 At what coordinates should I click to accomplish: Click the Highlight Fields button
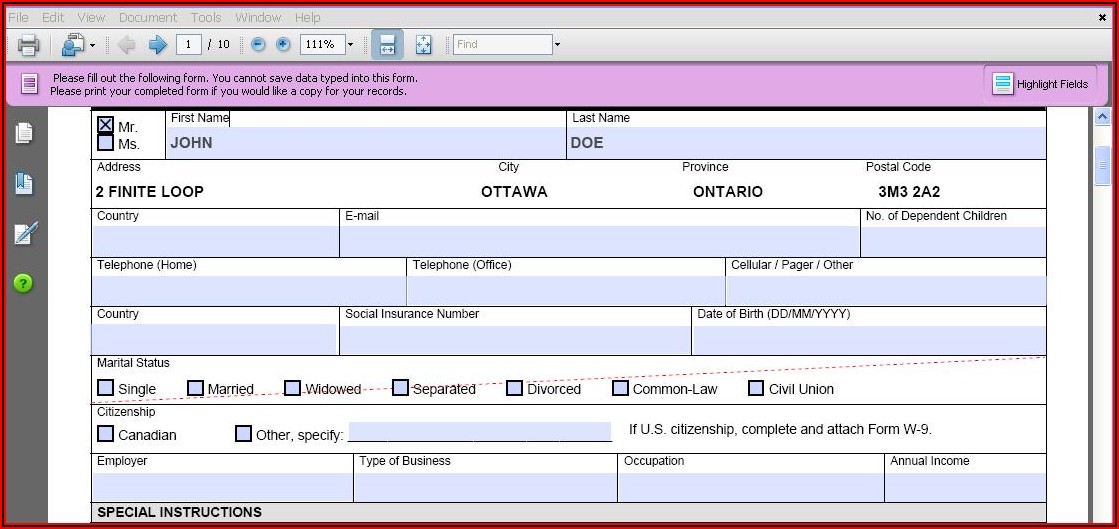tap(1041, 84)
